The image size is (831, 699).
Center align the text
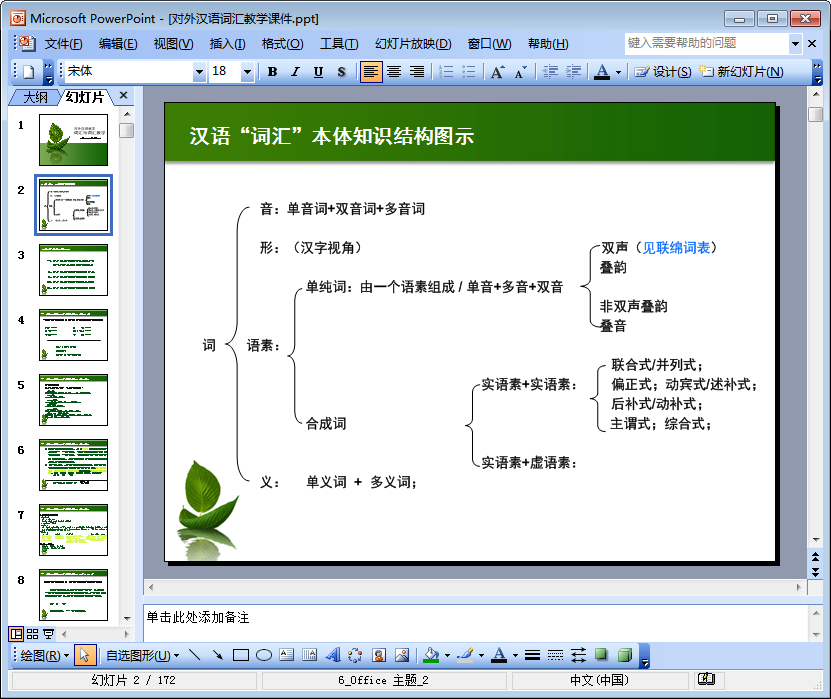394,72
